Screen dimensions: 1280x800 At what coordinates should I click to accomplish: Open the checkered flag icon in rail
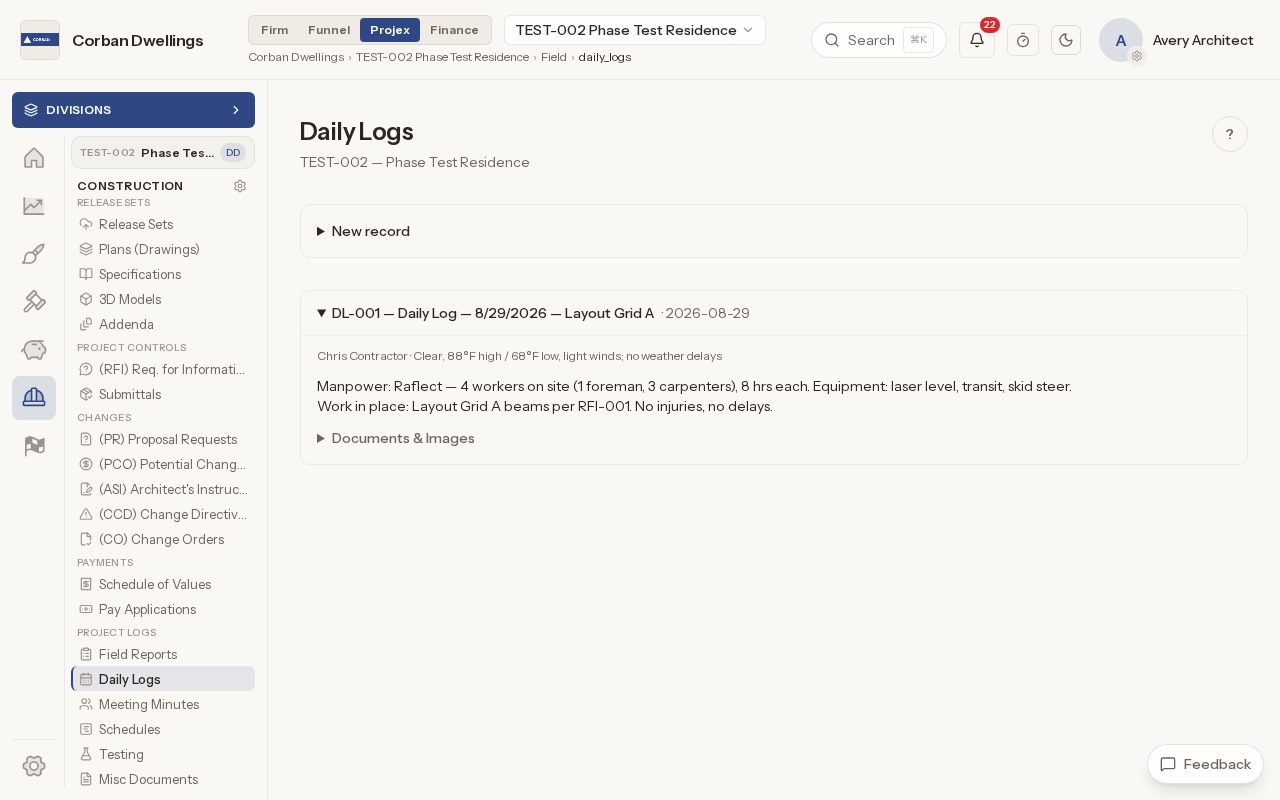[x=34, y=446]
